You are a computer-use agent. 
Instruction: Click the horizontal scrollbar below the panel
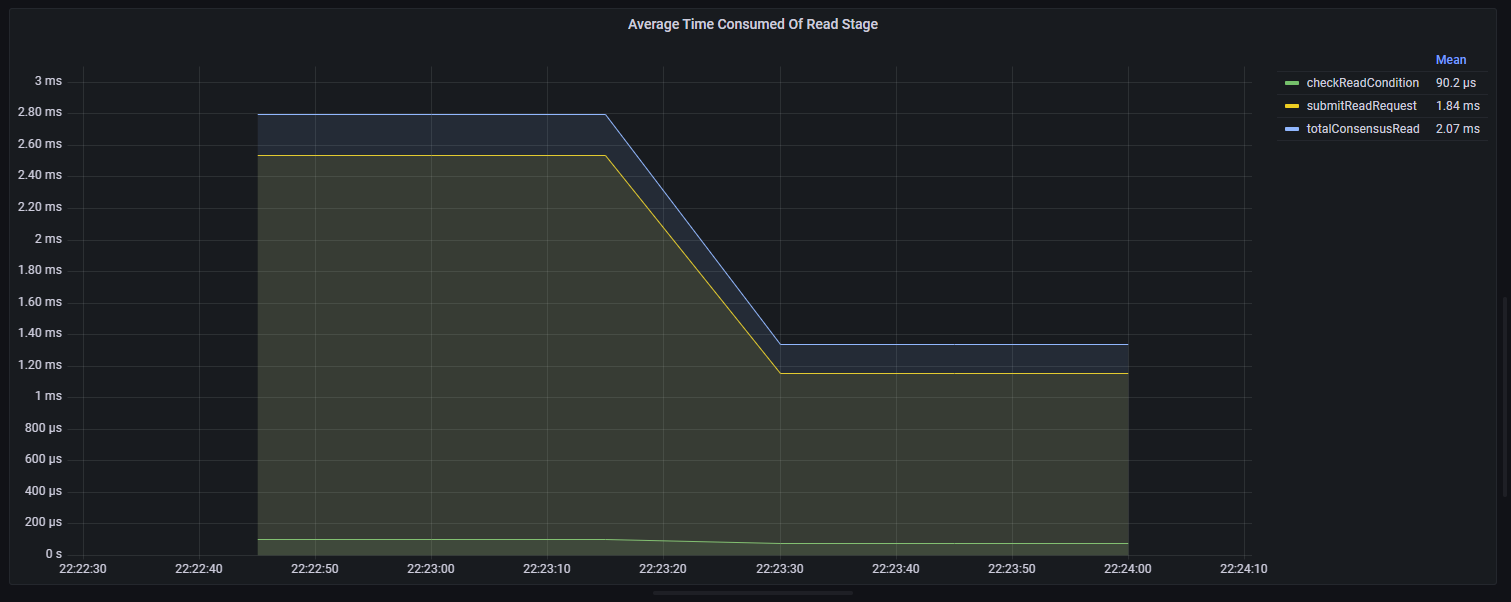[753, 593]
